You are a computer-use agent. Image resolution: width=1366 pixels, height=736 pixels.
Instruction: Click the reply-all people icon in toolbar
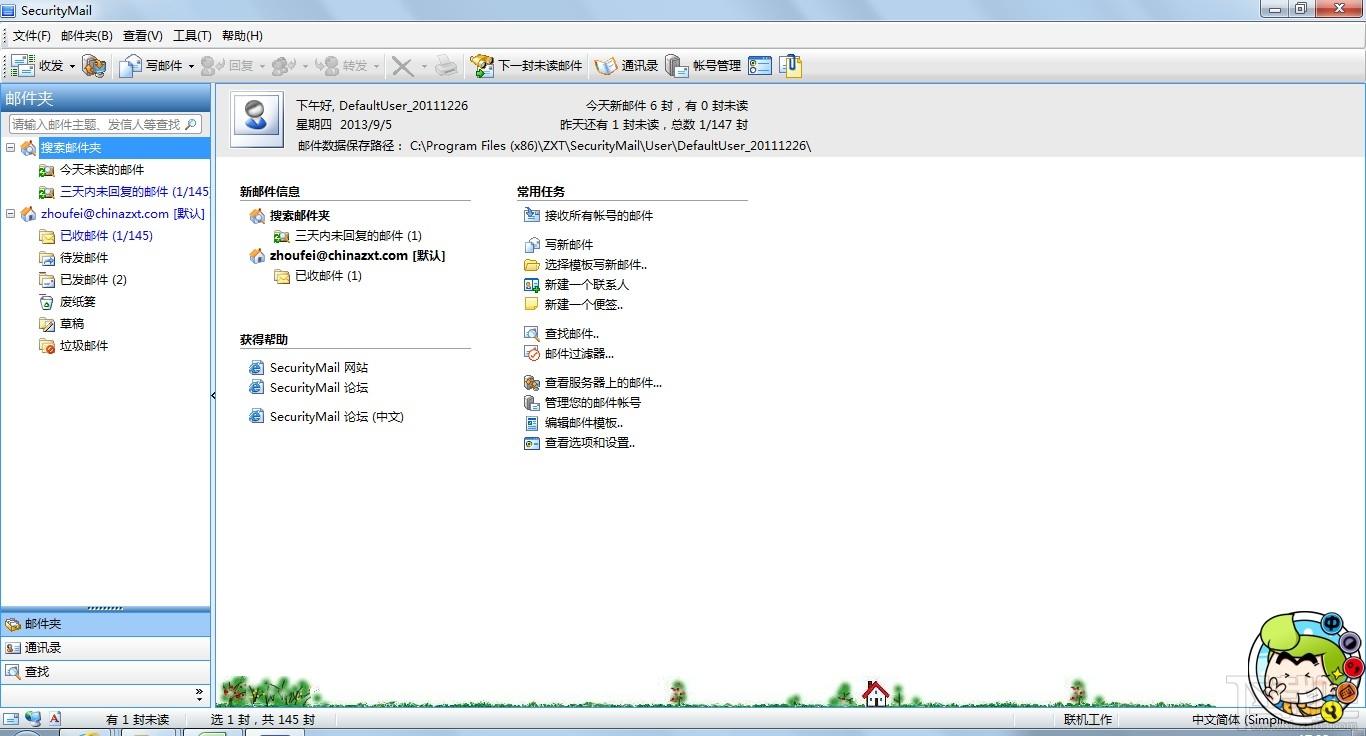284,66
